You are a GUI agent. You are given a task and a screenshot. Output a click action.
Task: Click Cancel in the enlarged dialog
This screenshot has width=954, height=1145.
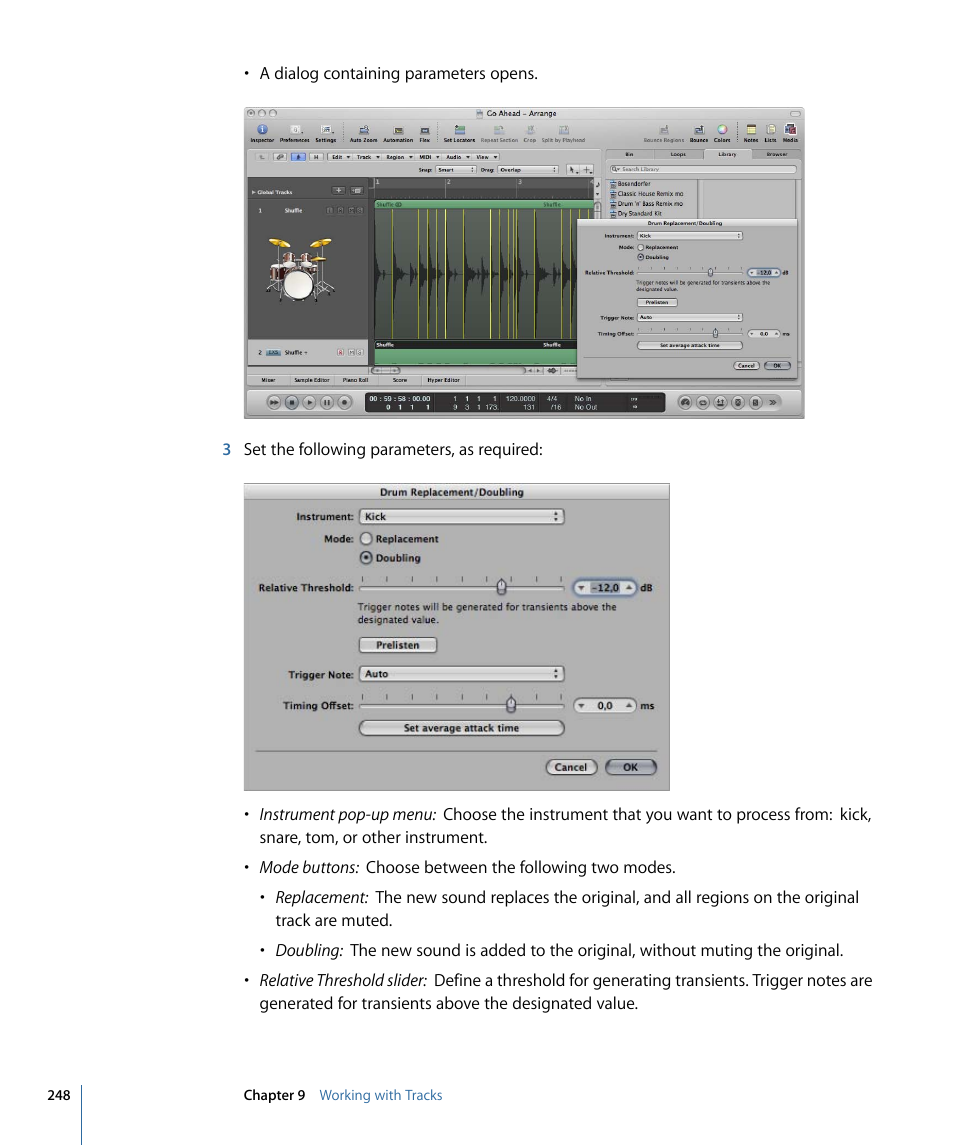pos(571,767)
